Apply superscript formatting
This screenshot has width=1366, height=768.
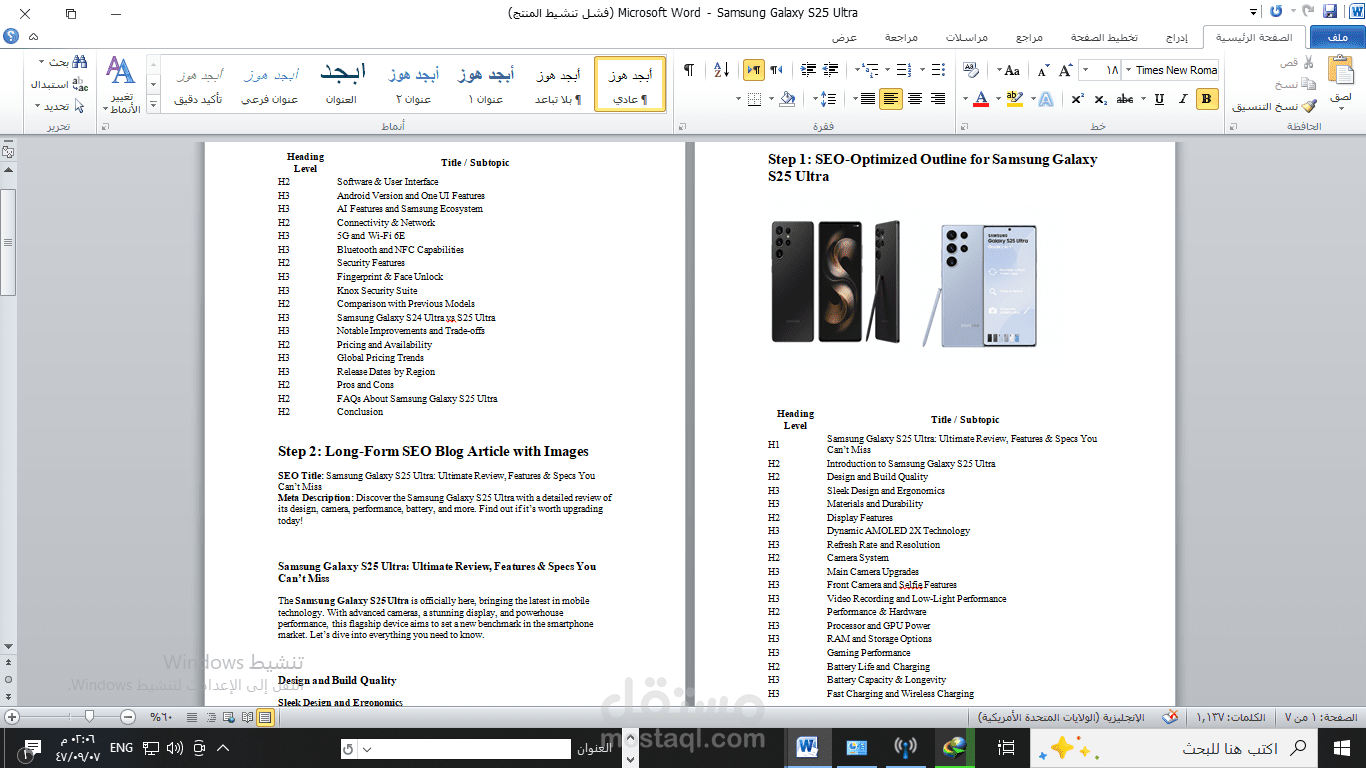coord(1077,99)
